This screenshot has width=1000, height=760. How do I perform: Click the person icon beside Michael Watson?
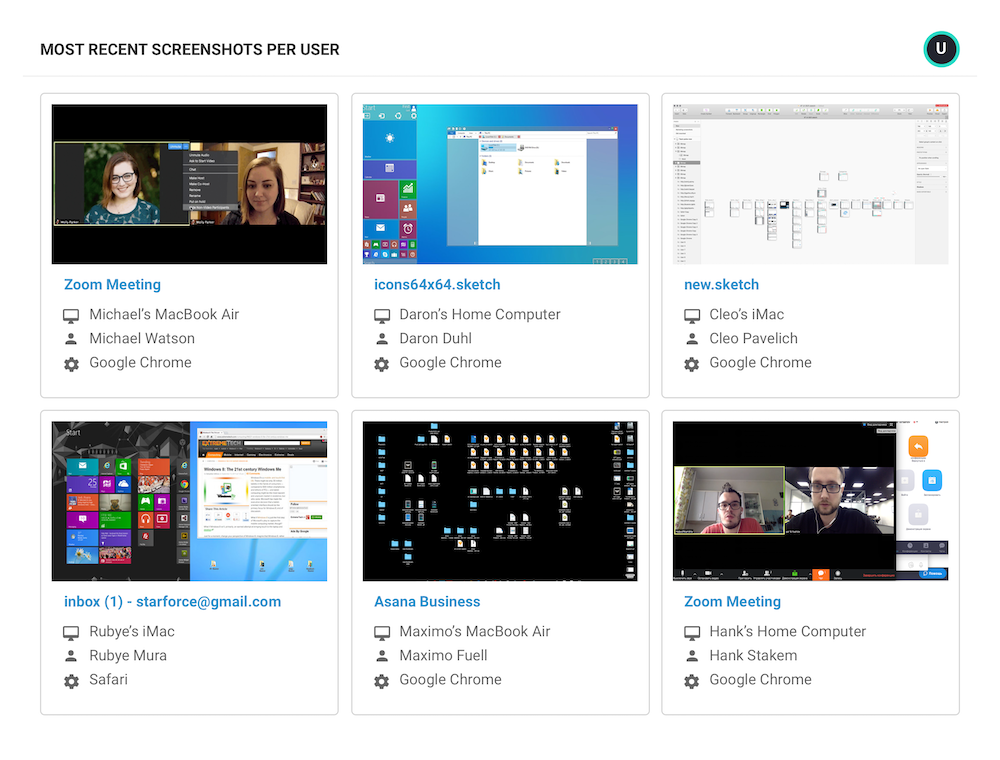click(71, 339)
